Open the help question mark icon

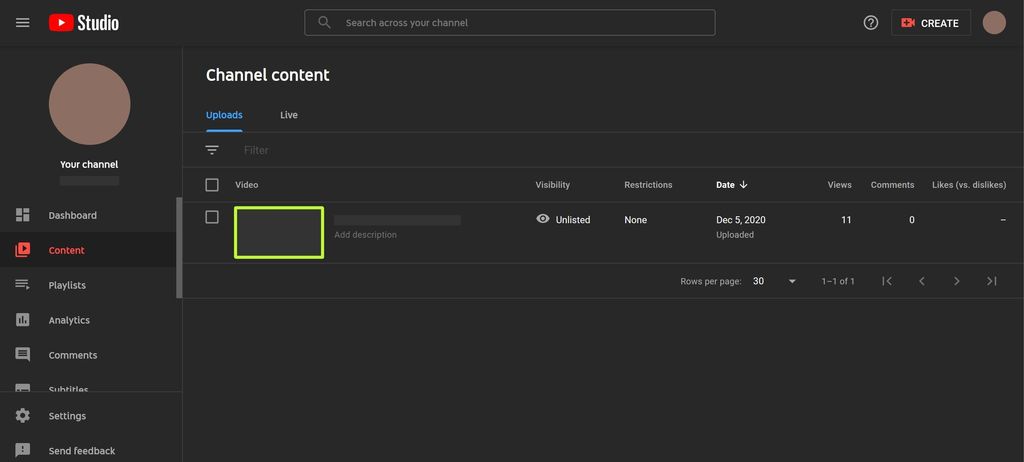pyautogui.click(x=870, y=22)
